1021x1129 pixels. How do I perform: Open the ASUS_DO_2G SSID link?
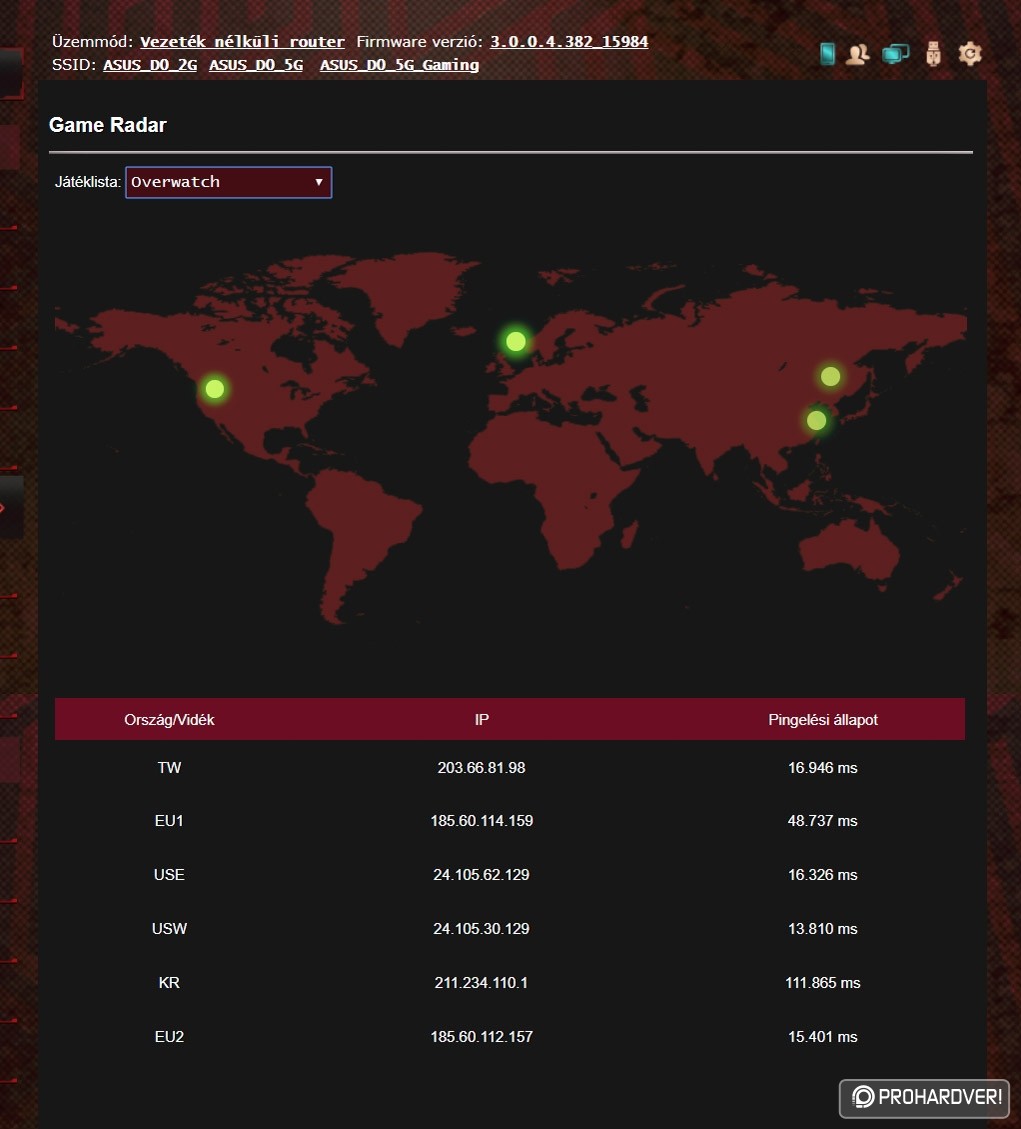pyautogui.click(x=150, y=65)
